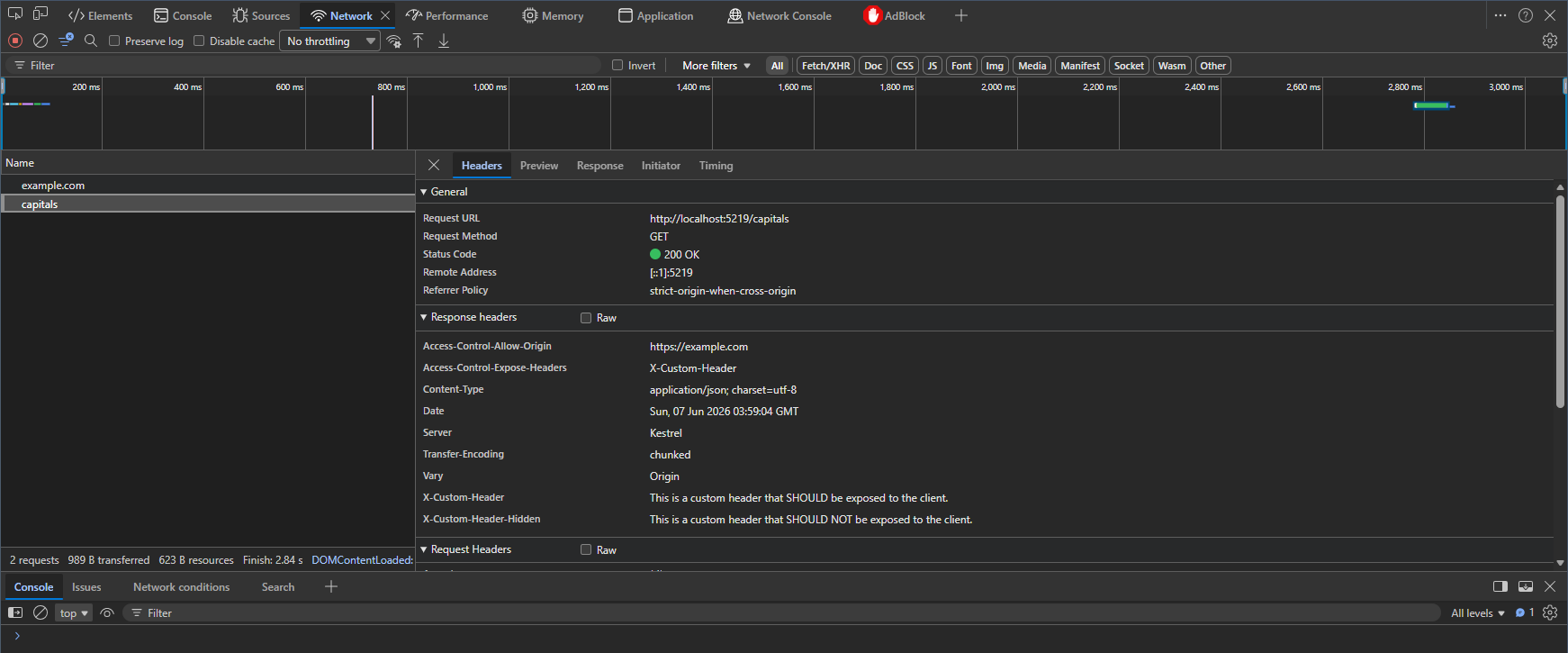Viewport: 1568px width, 653px height.
Task: Open the No throttling dropdown
Action: click(x=330, y=41)
